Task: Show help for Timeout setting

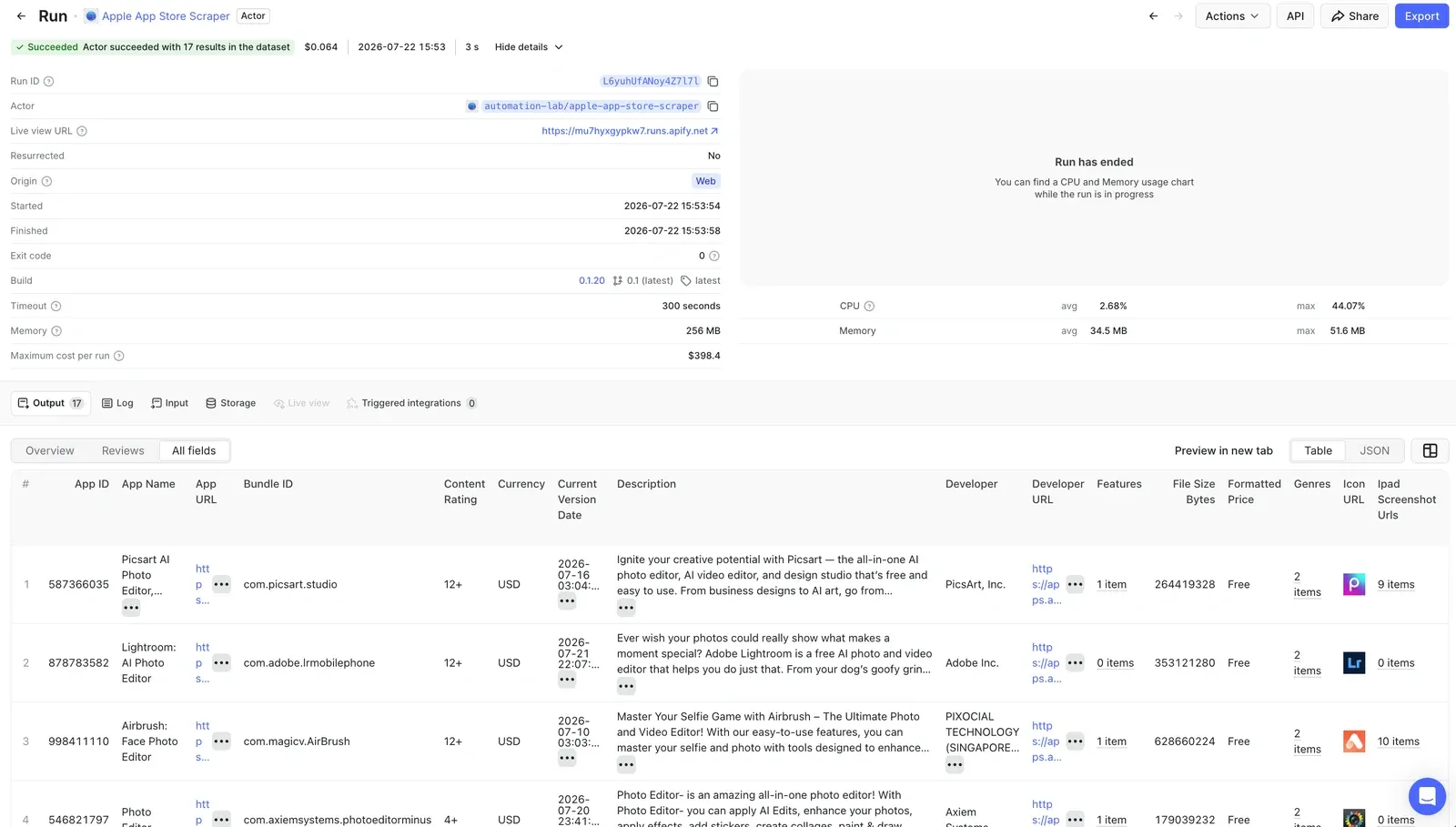Action: pos(56,306)
